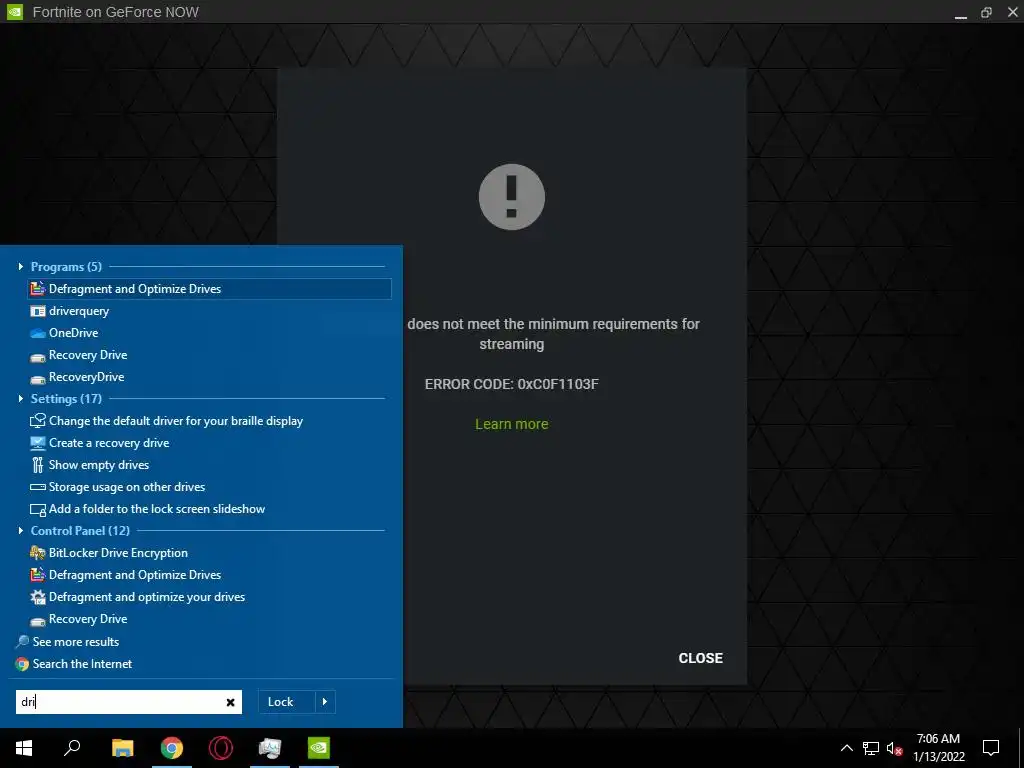
Task: Open Google Chrome from the taskbar
Action: [x=172, y=748]
